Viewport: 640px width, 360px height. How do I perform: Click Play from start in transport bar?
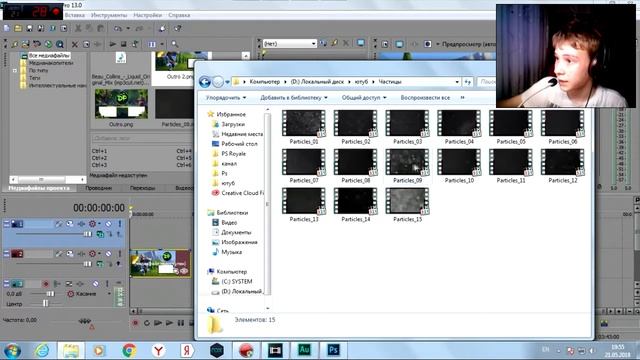158,323
